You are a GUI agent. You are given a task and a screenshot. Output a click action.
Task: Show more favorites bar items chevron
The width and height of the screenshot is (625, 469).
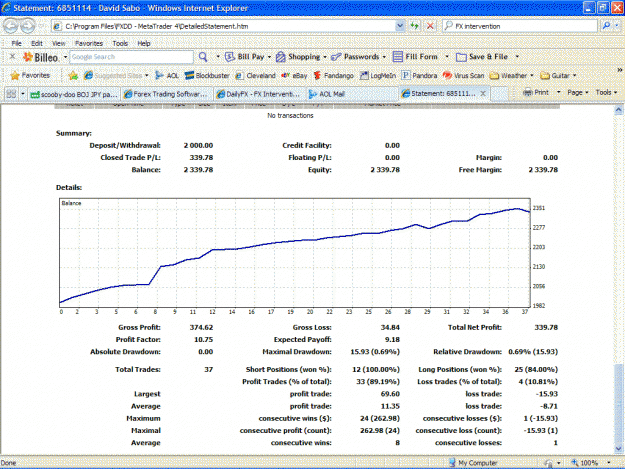tap(619, 70)
